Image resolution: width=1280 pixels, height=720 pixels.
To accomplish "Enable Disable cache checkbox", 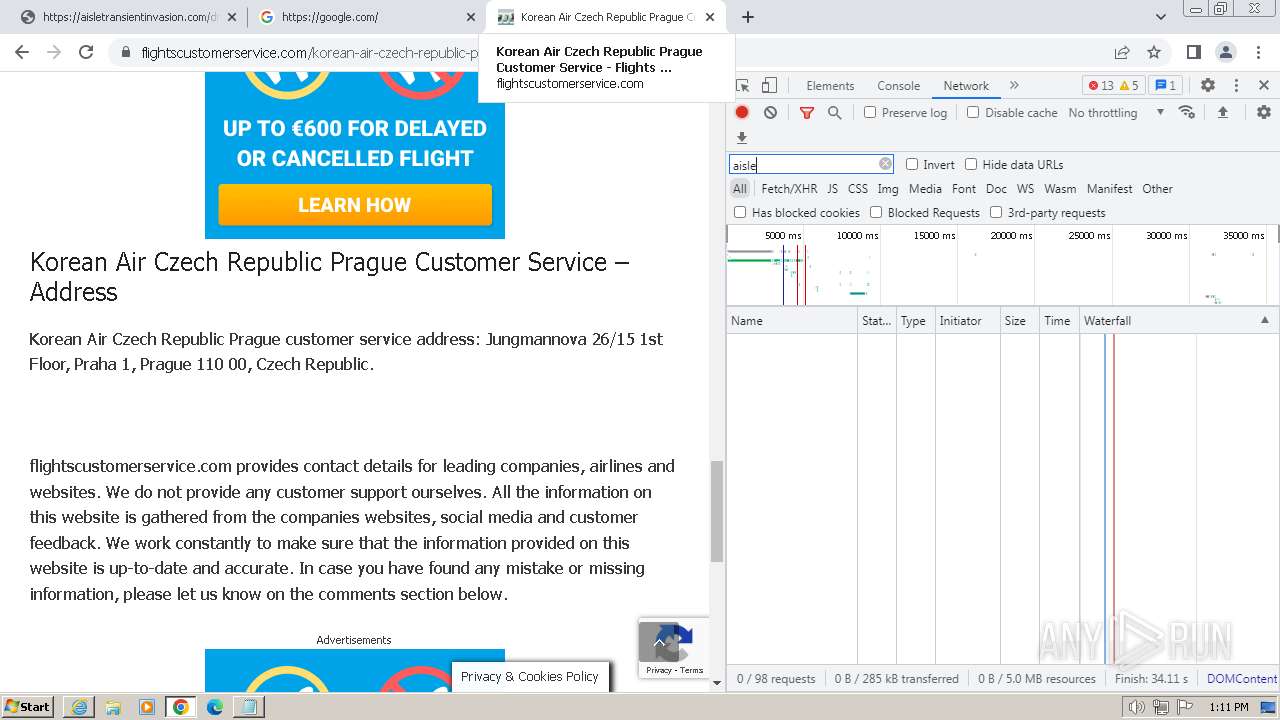I will click(973, 113).
